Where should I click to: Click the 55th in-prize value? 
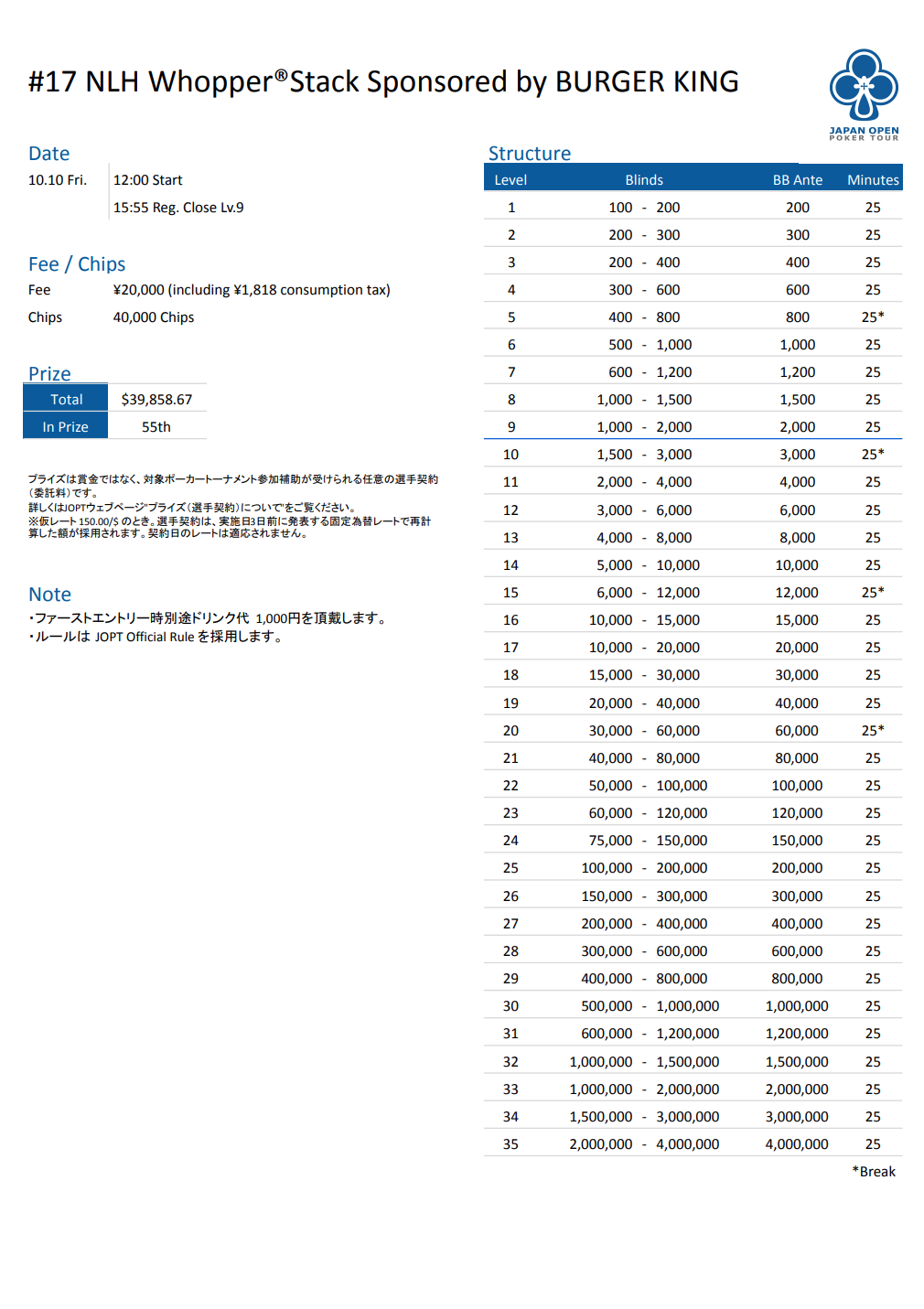[x=156, y=427]
